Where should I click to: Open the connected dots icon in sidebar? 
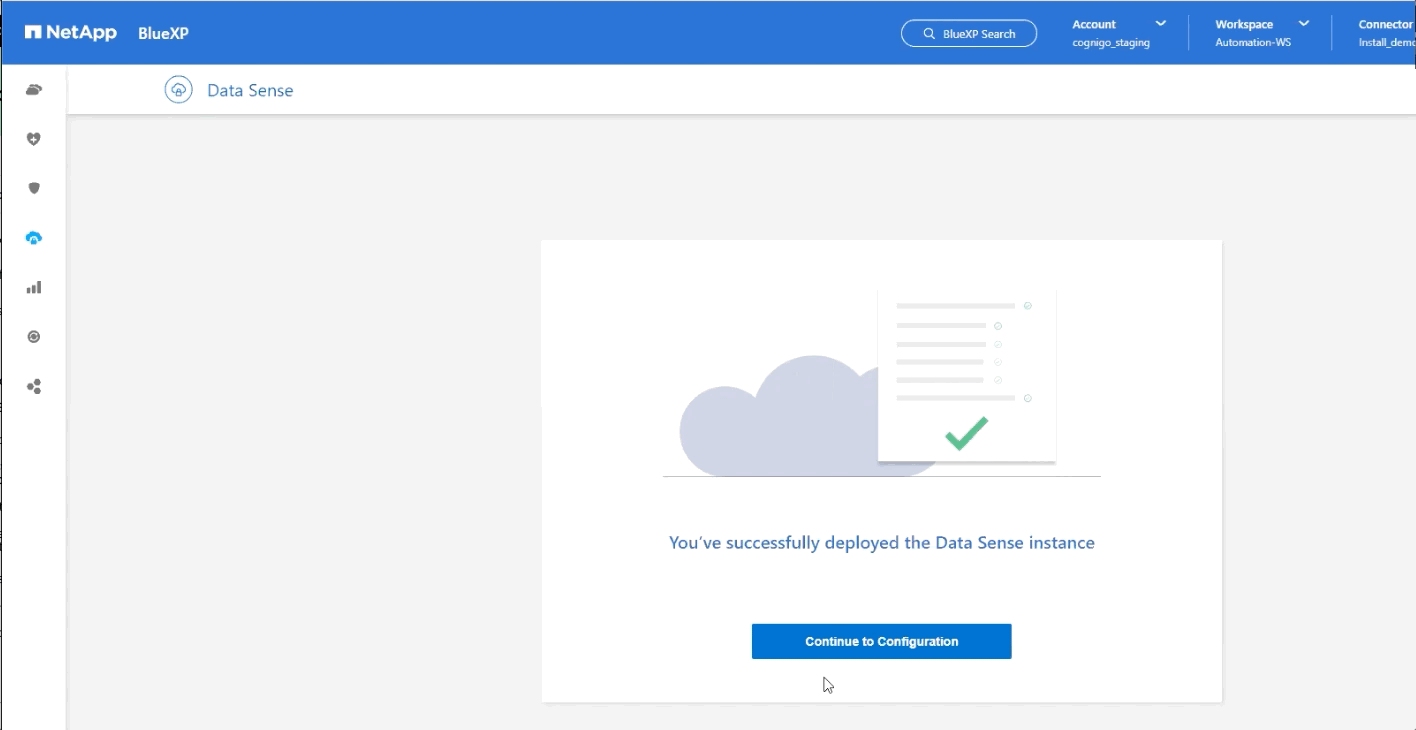tap(34, 387)
